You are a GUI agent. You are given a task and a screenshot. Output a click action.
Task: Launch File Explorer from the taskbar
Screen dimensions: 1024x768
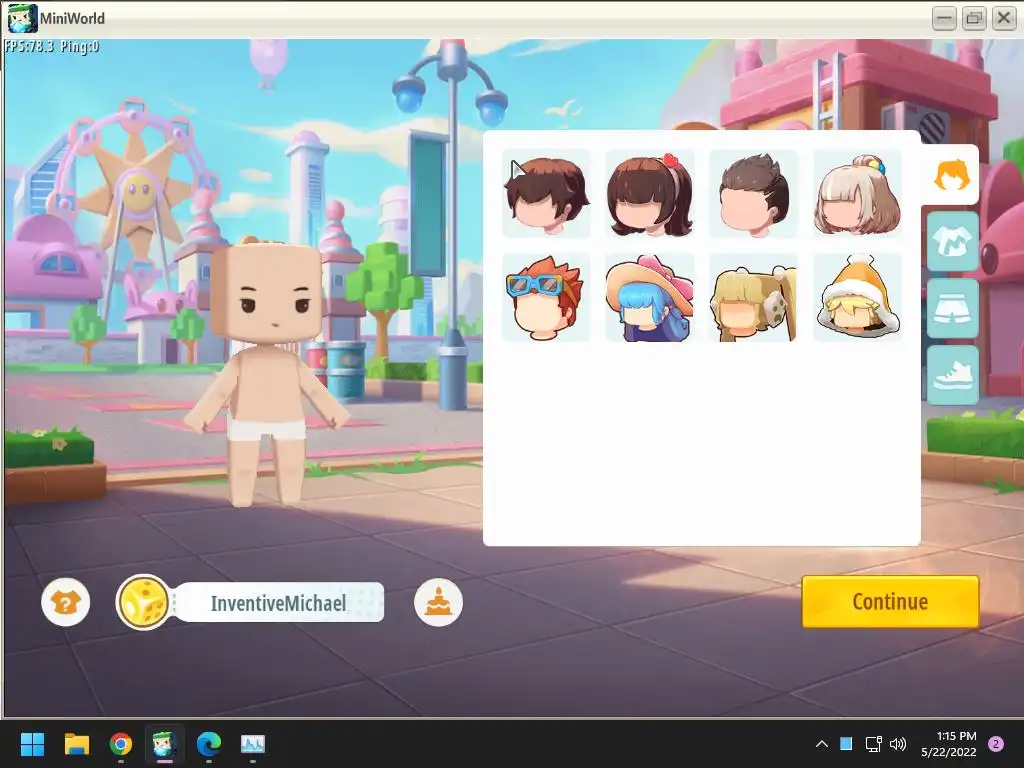coord(76,744)
